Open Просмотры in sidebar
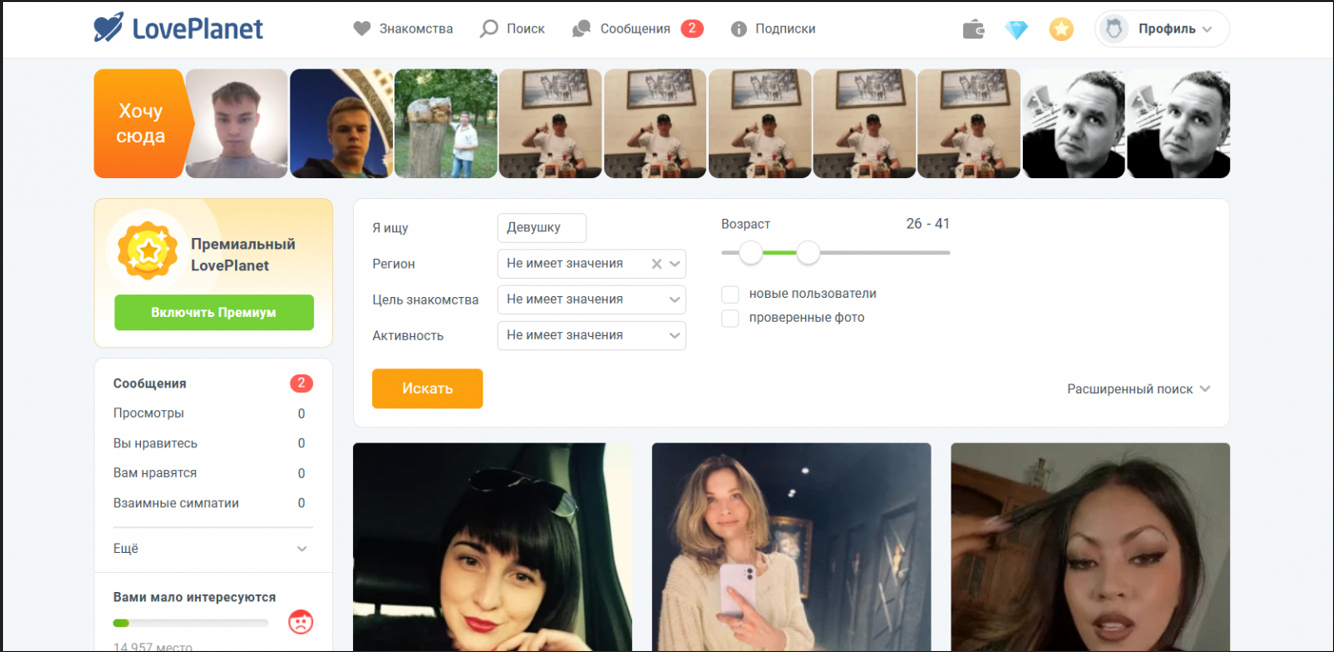 tap(149, 413)
